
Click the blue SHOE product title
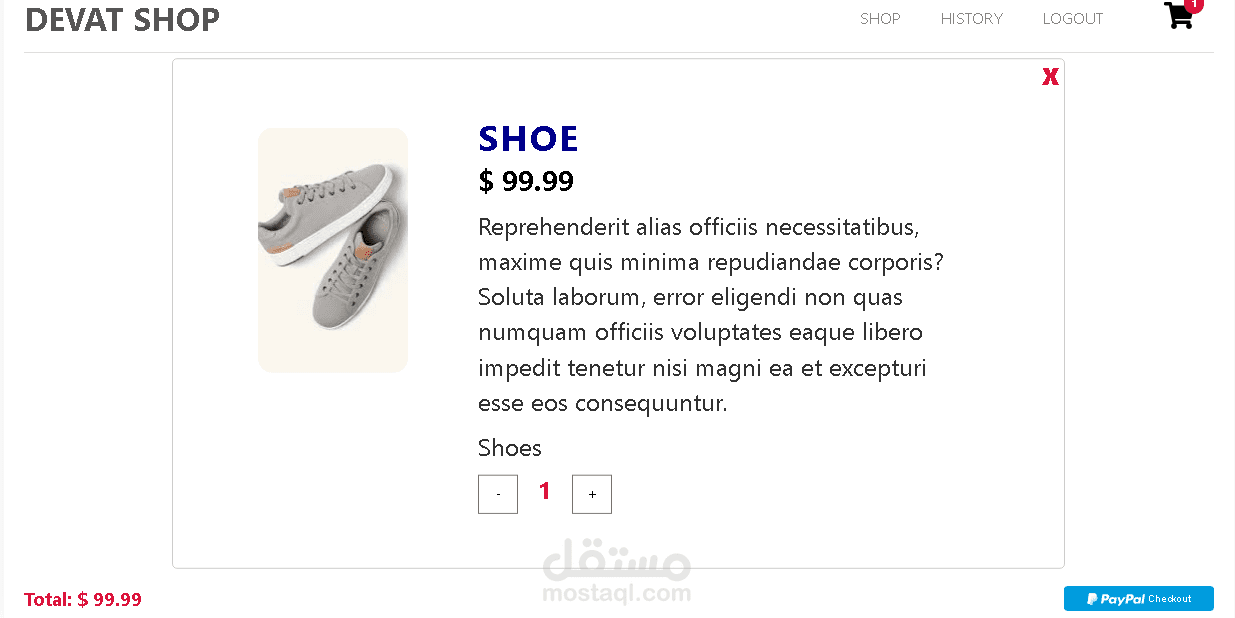pos(528,139)
